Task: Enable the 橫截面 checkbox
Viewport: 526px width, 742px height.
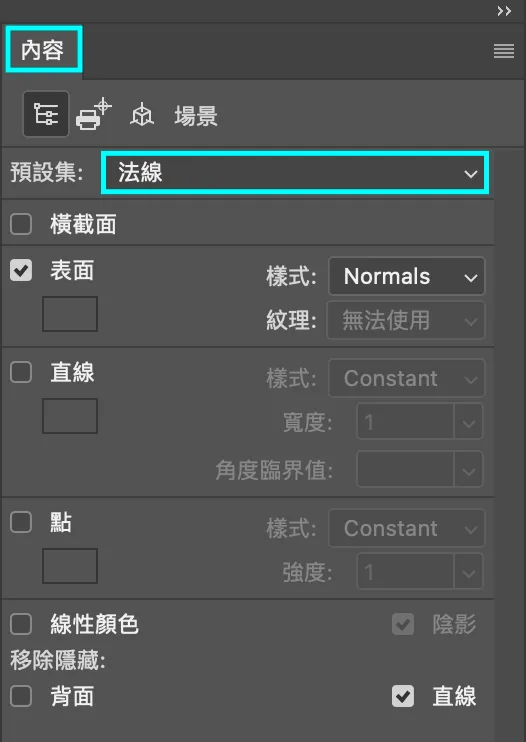Action: (x=21, y=224)
